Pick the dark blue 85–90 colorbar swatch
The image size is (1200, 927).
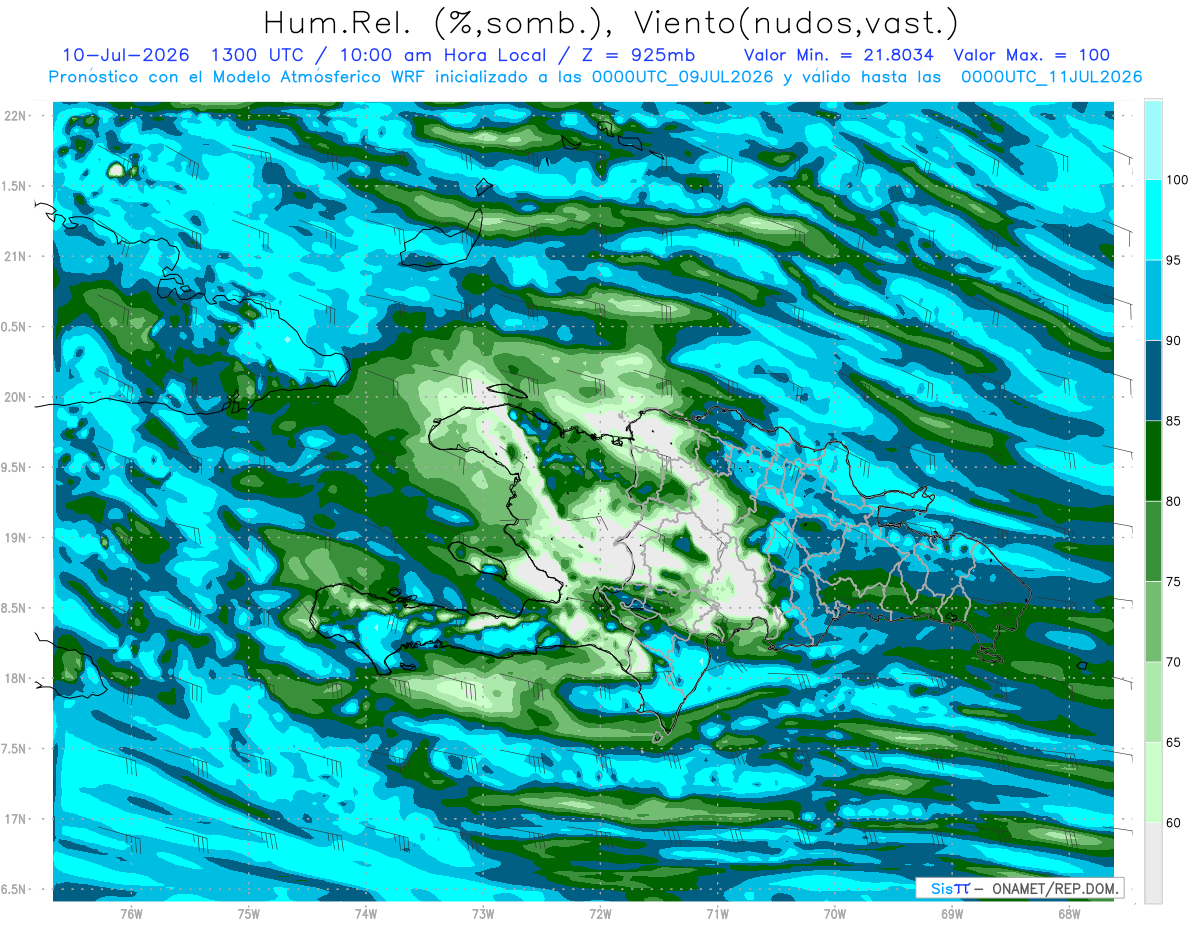(1153, 381)
